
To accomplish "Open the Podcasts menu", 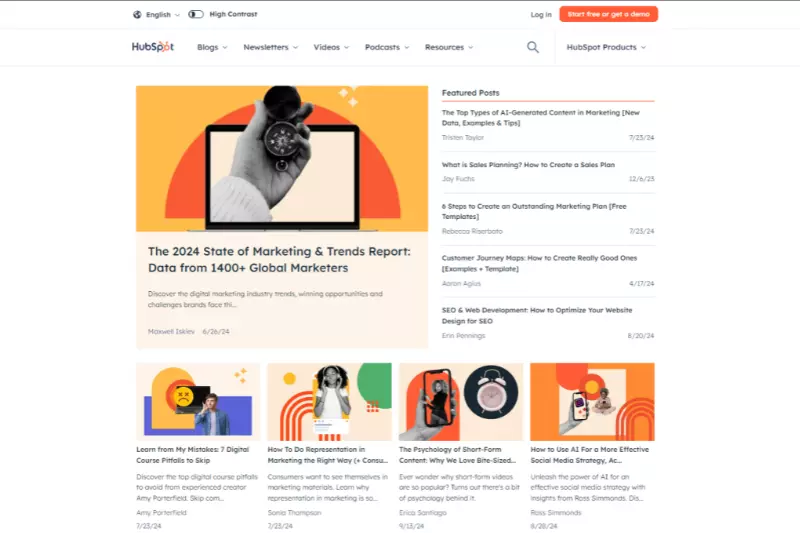I will pyautogui.click(x=387, y=47).
